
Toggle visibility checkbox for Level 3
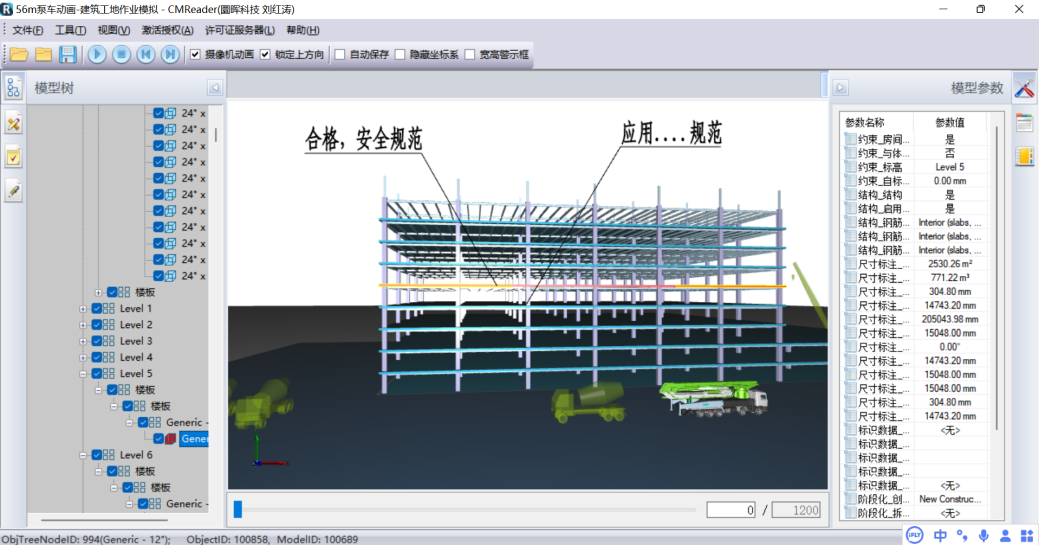97,341
